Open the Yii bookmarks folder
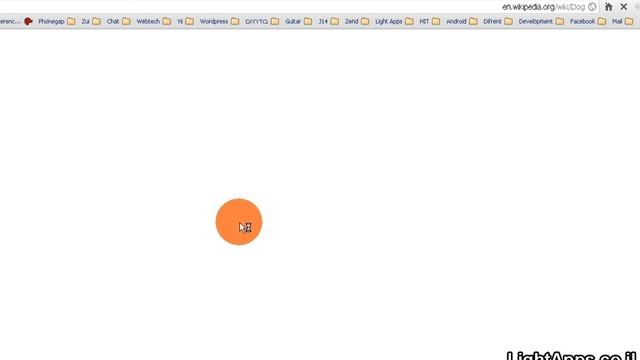 coord(185,21)
